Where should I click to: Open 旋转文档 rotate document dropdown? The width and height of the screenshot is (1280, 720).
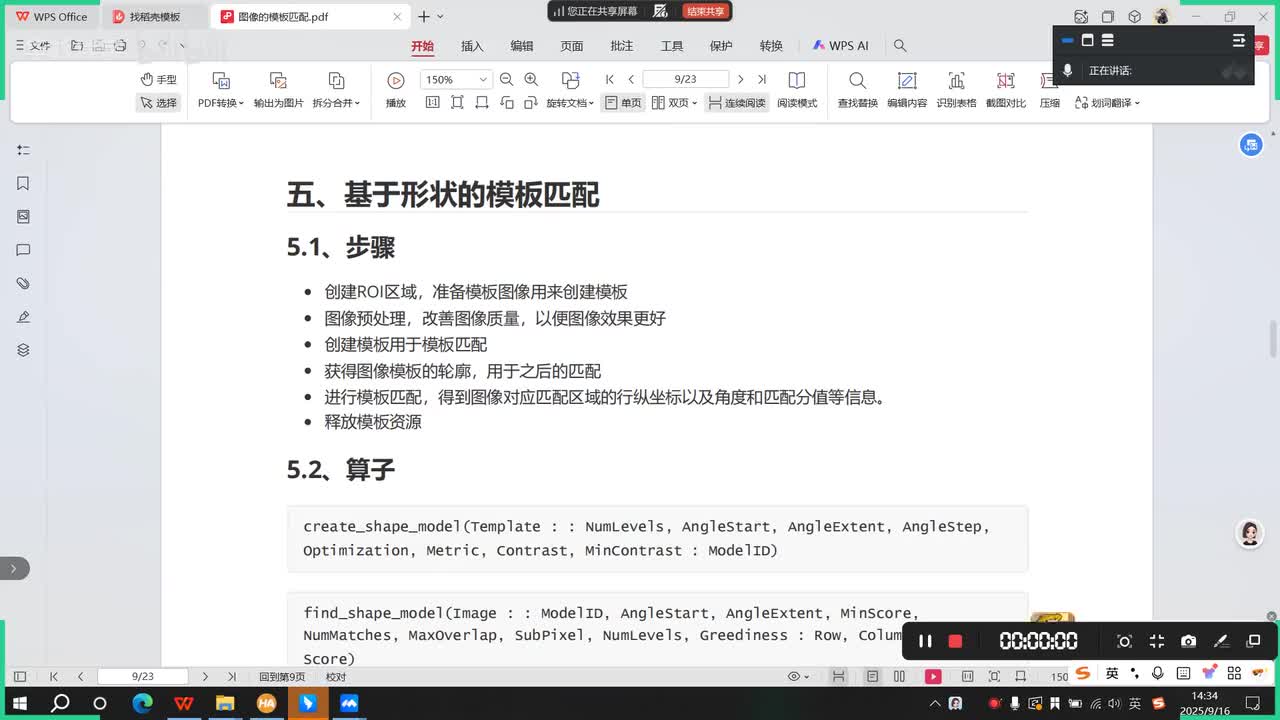point(570,103)
